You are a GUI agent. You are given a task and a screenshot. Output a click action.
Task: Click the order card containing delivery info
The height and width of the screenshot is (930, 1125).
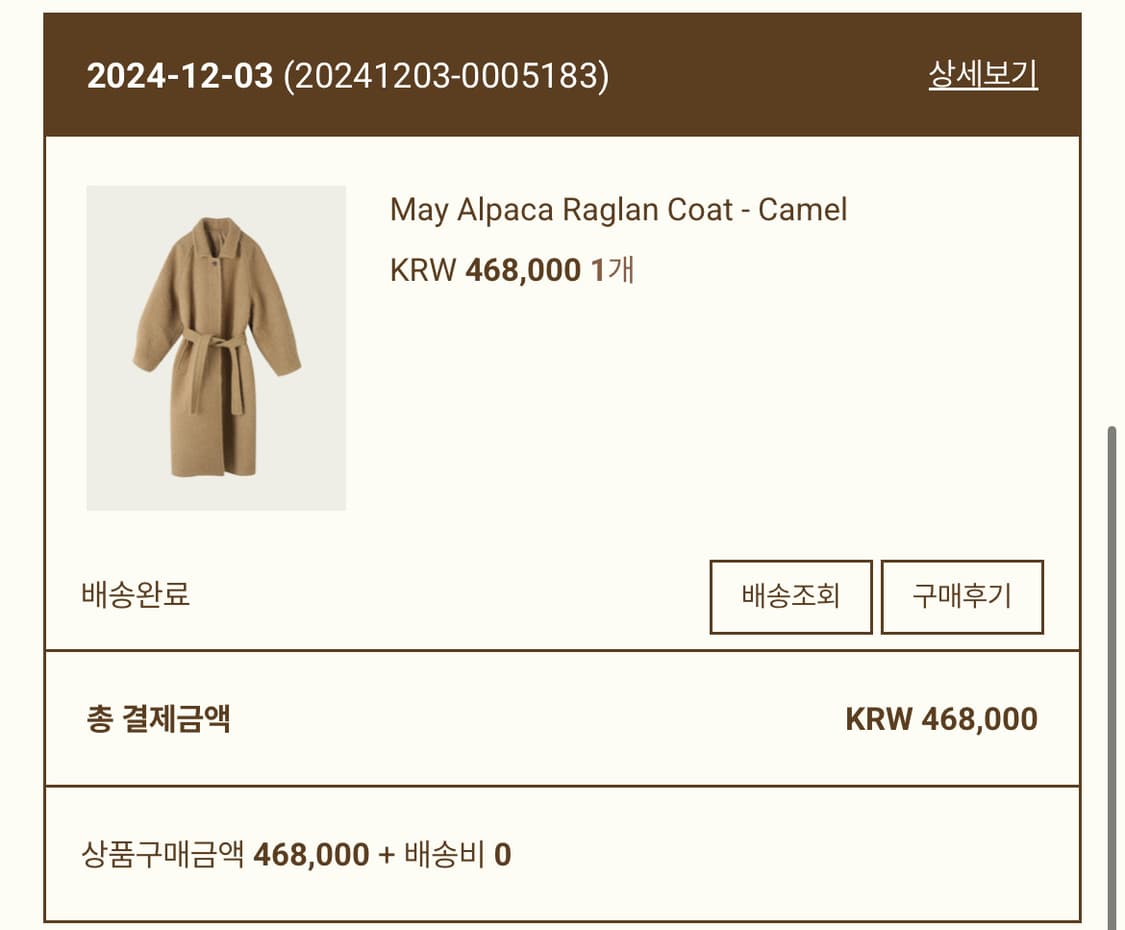pos(560,450)
